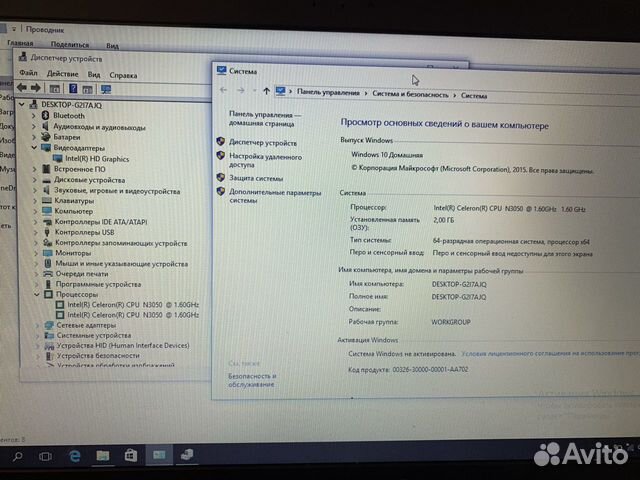Select the Батареи category icon
640x480 pixels.
(x=46, y=137)
